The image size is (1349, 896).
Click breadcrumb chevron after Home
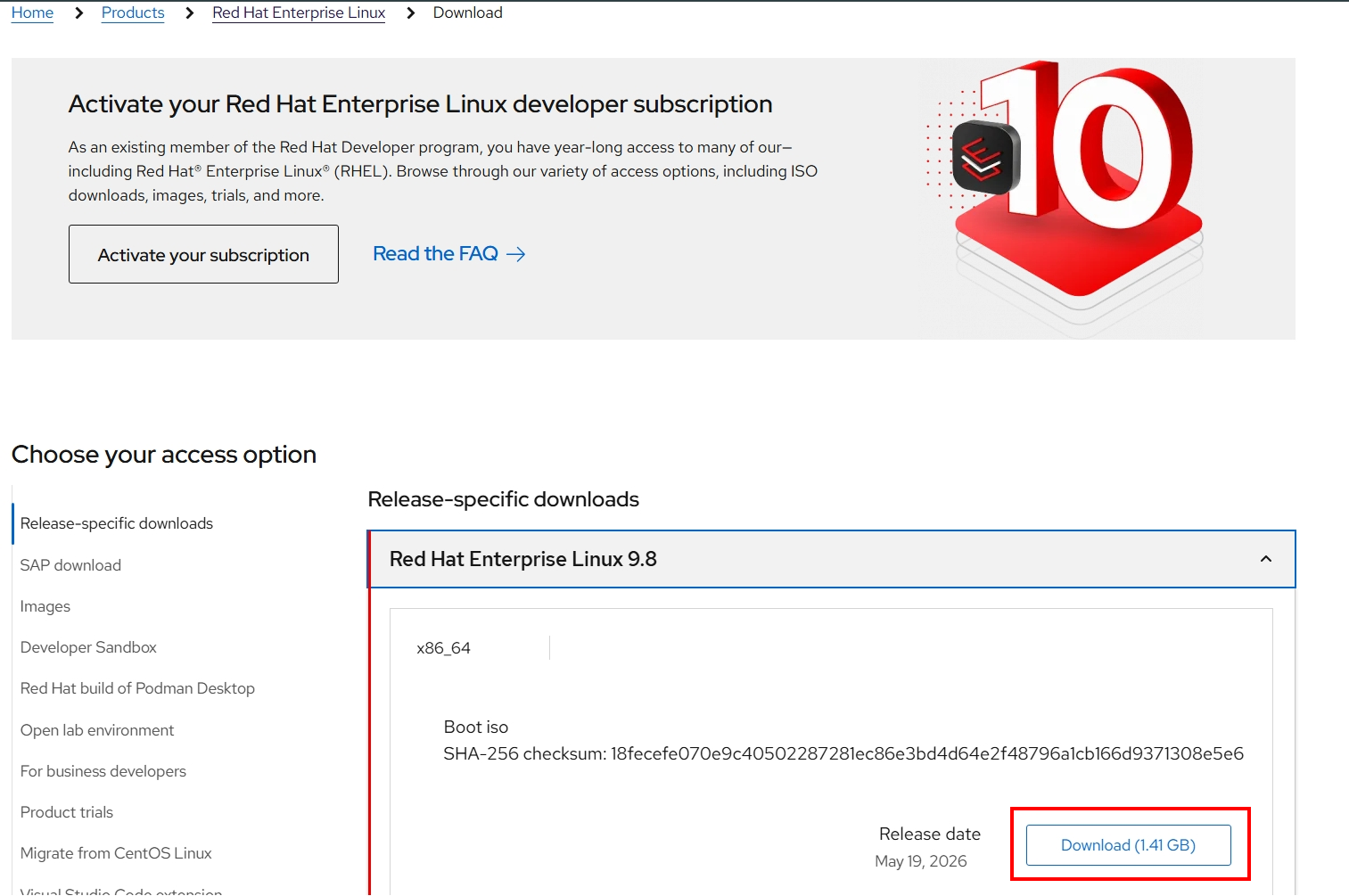78,12
